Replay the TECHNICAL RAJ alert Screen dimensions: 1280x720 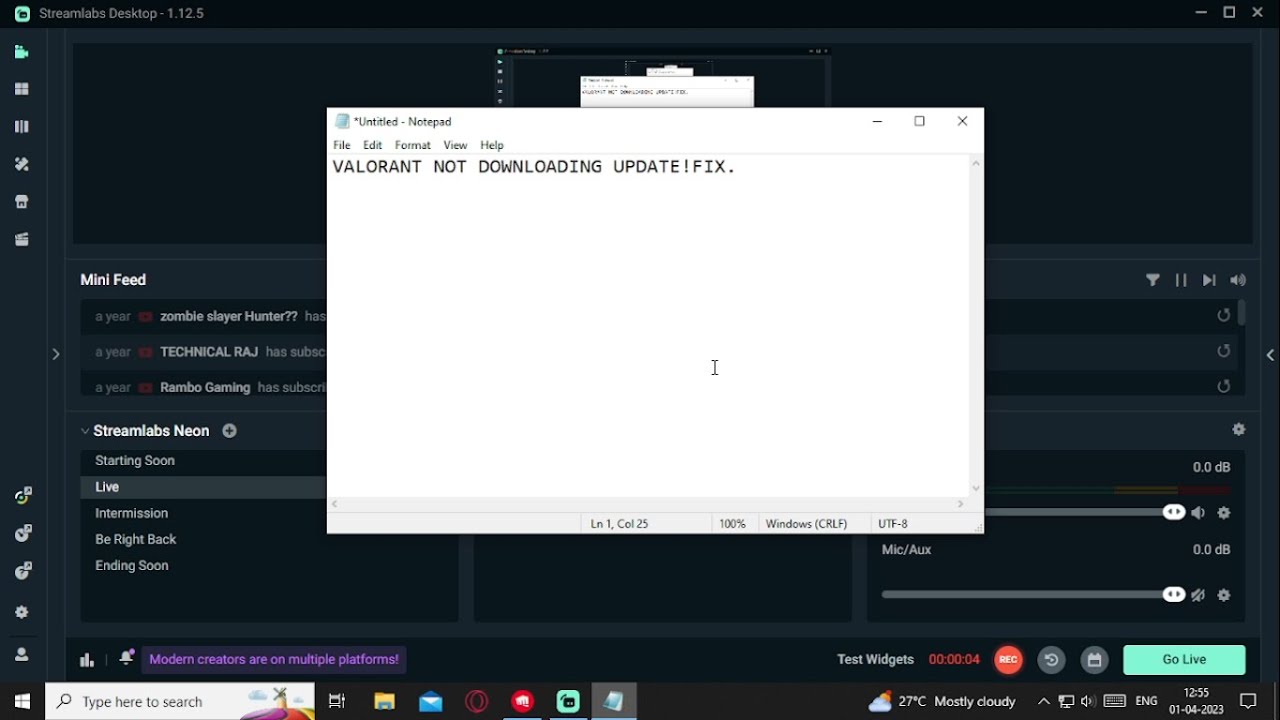1223,351
